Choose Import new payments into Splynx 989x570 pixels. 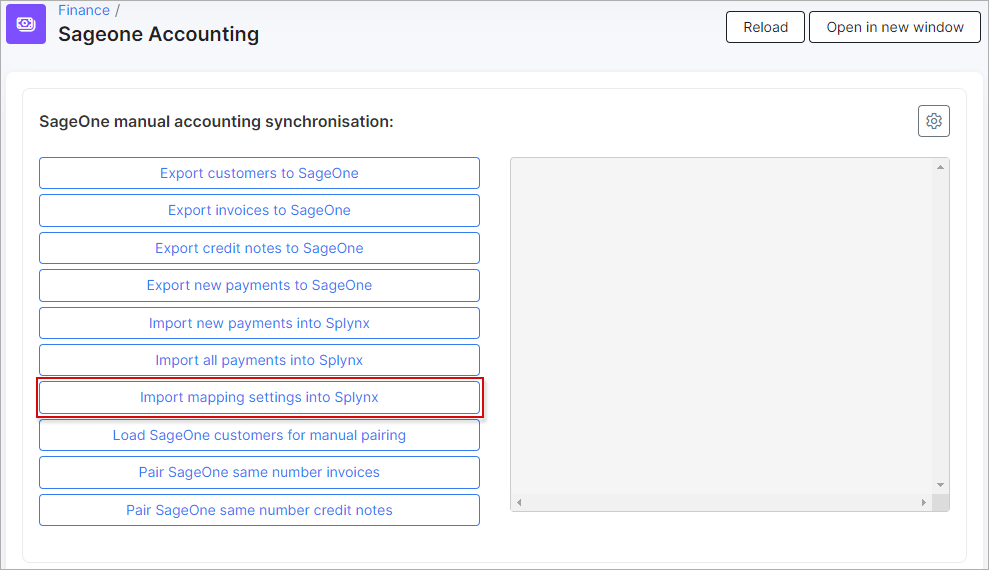pyautogui.click(x=259, y=323)
